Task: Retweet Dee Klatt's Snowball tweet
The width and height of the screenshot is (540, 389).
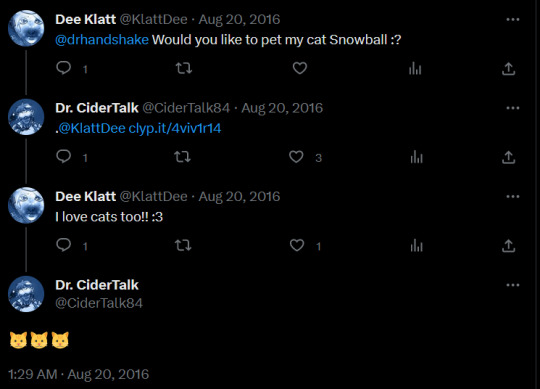Action: (184, 68)
